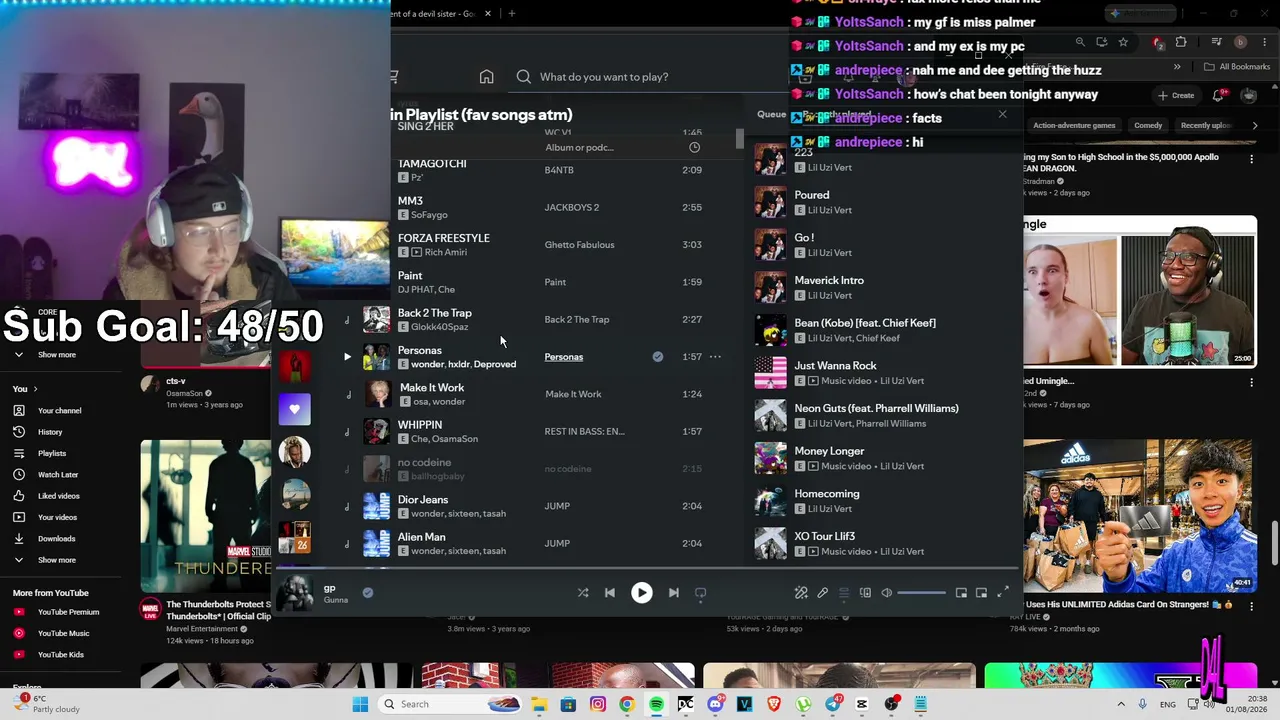The height and width of the screenshot is (720, 1280).
Task: Show more YouTube filter chips arrow
Action: [x=1255, y=126]
